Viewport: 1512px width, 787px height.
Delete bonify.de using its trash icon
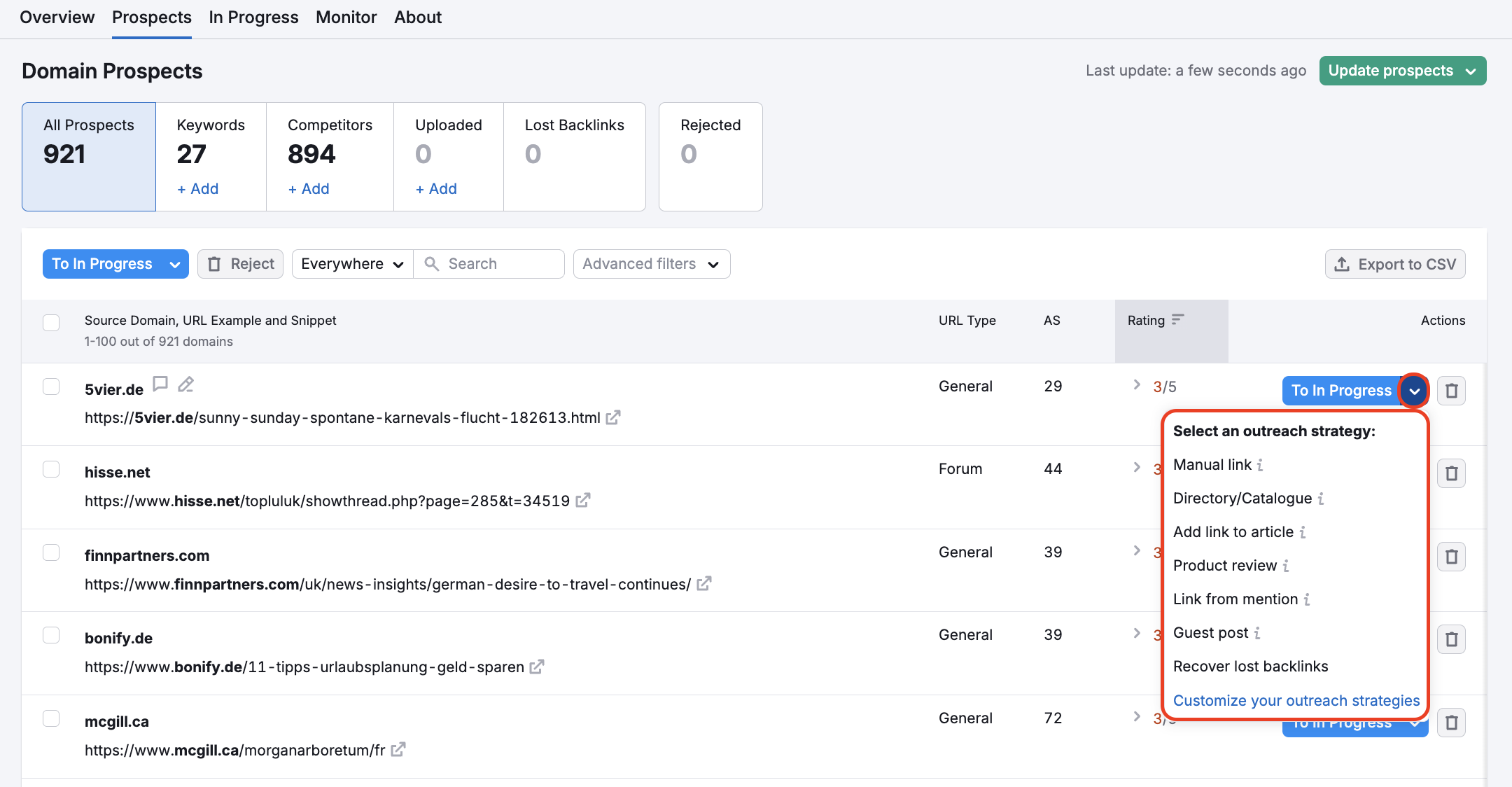[x=1452, y=639]
